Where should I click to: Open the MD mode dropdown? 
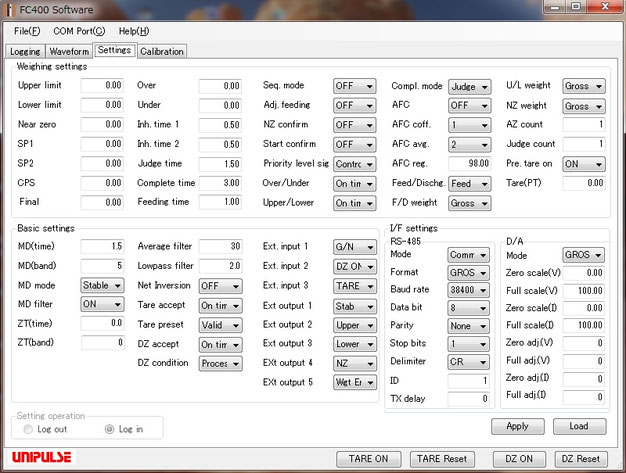pyautogui.click(x=103, y=285)
